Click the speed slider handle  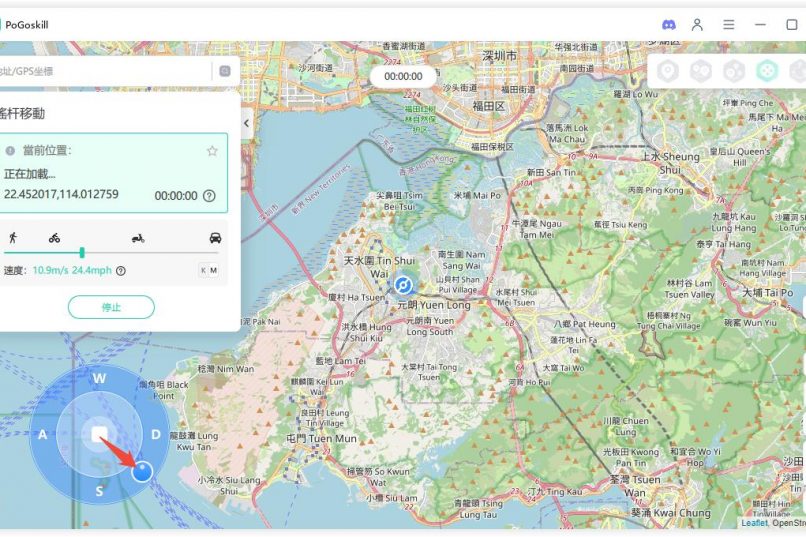(82, 253)
